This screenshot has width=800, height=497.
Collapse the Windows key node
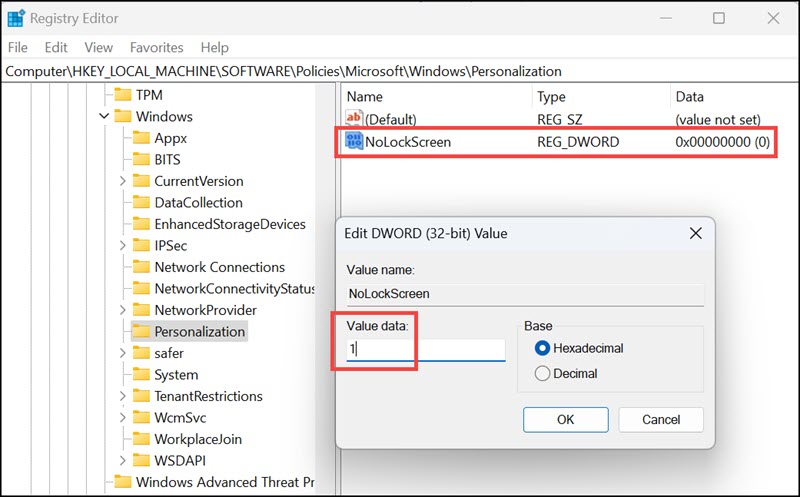pyautogui.click(x=104, y=116)
